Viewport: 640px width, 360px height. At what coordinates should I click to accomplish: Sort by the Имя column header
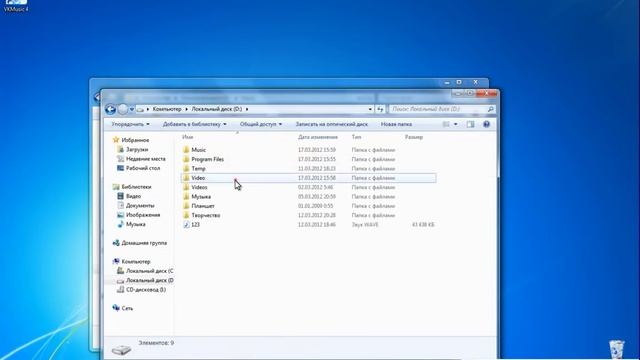tap(188, 137)
